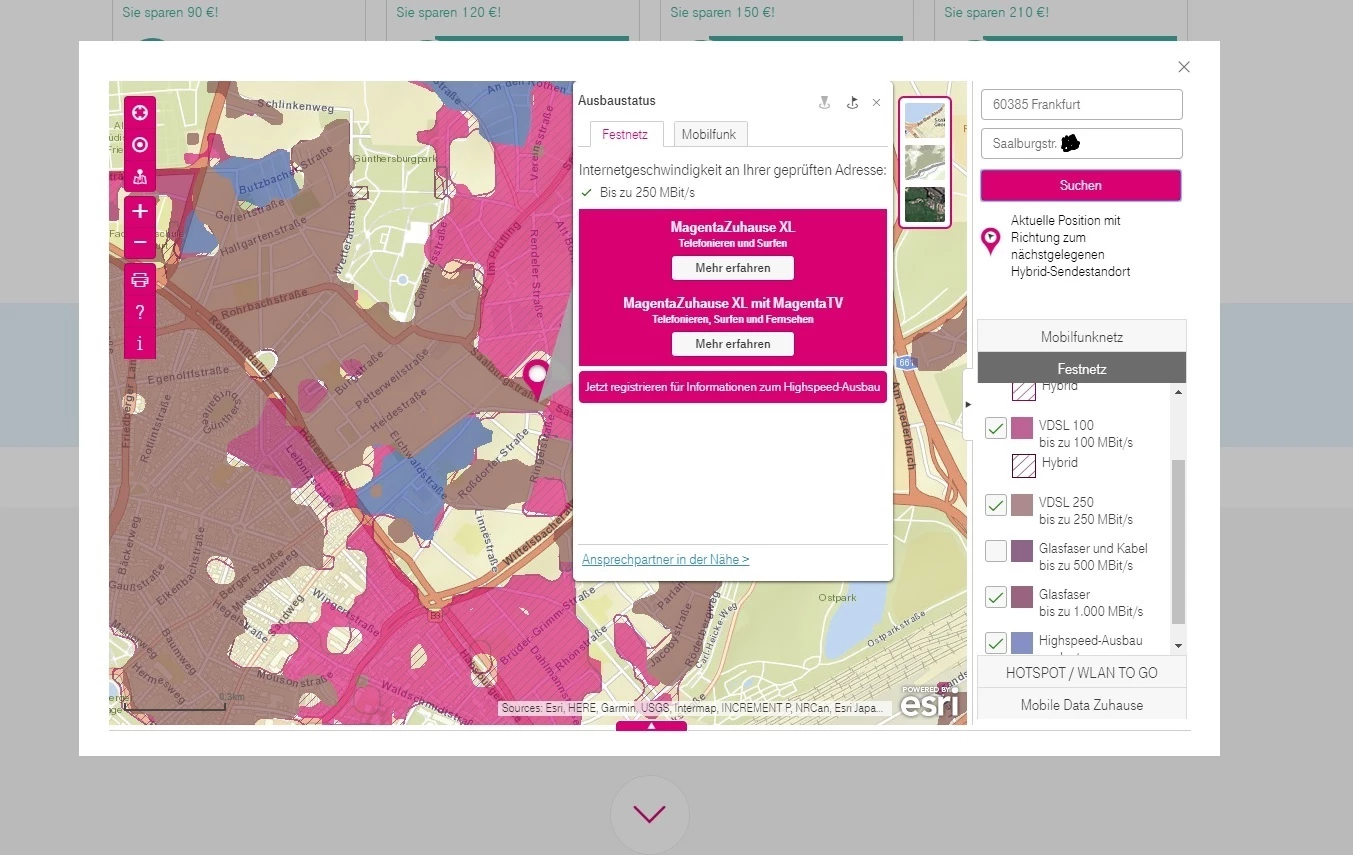Print the map using the printer icon

click(x=140, y=280)
